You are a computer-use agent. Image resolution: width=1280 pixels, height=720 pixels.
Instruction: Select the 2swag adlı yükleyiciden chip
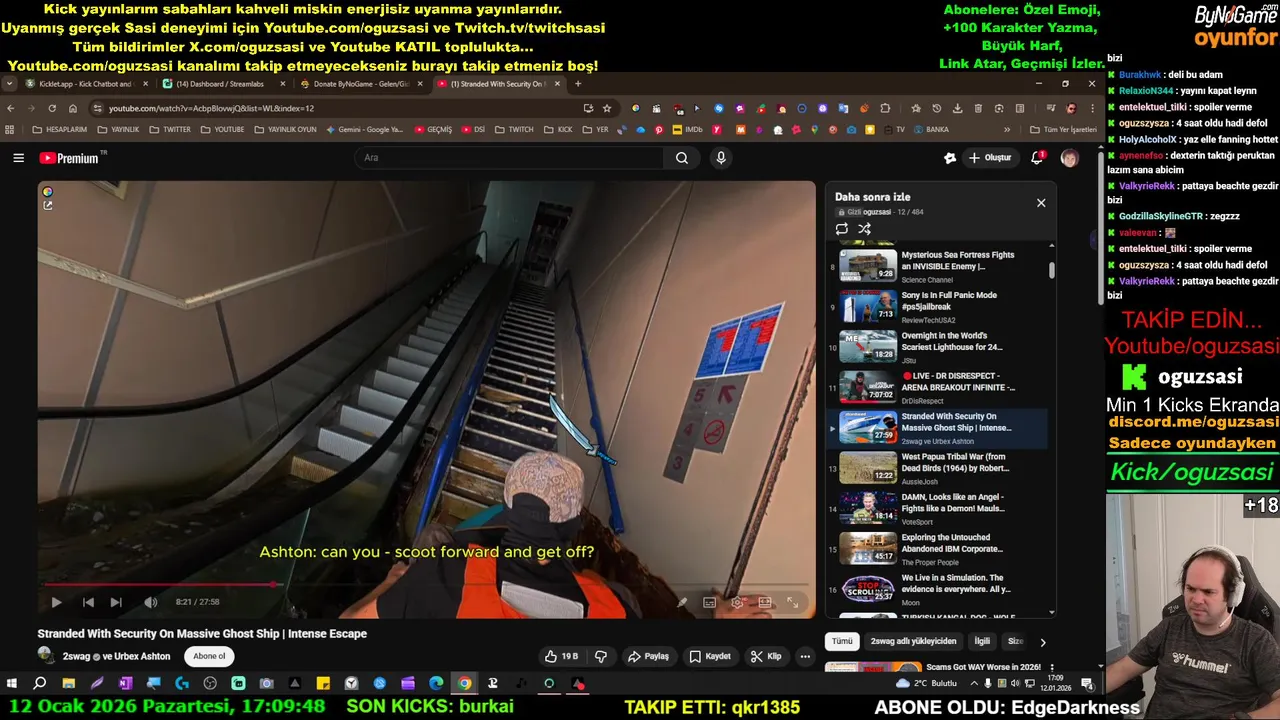(913, 642)
